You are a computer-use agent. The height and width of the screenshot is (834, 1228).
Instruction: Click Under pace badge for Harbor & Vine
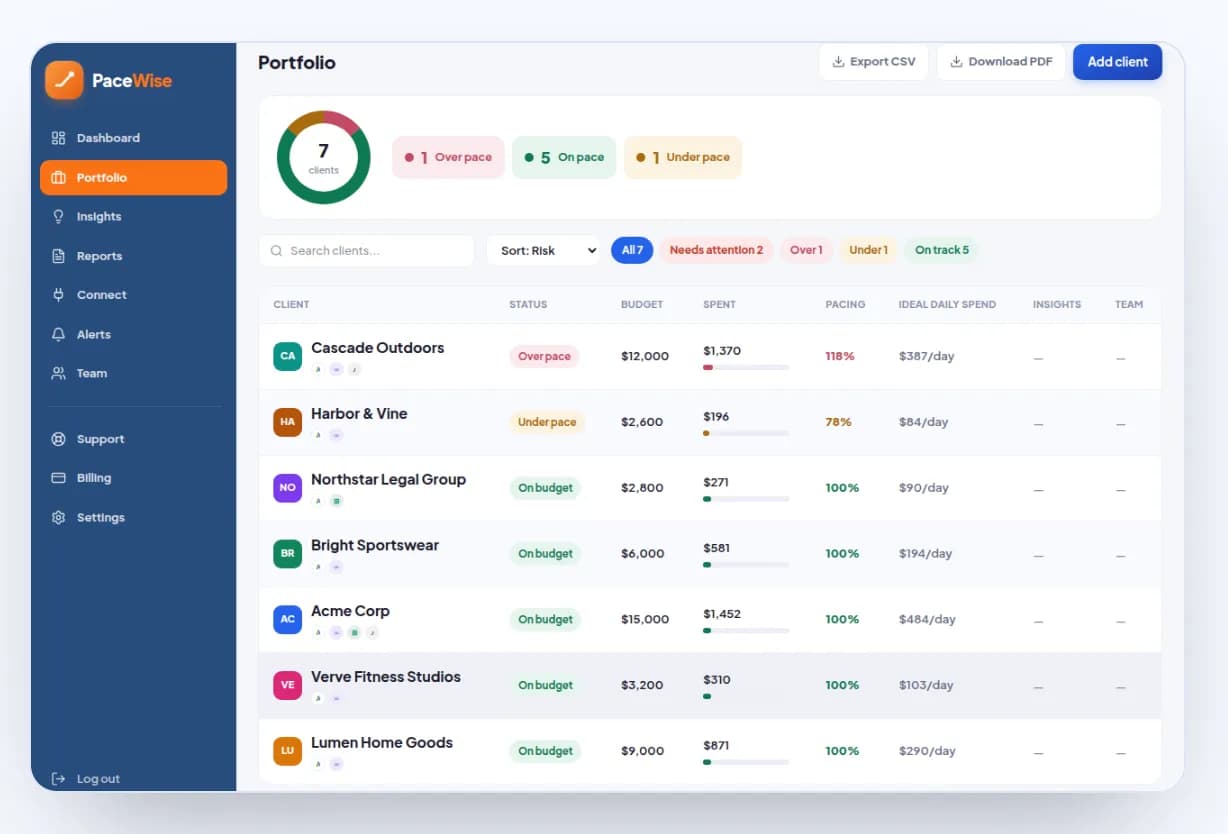pos(547,422)
